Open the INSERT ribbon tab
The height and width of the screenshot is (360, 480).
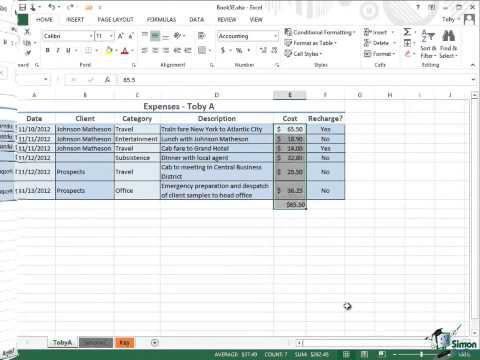click(x=75, y=20)
